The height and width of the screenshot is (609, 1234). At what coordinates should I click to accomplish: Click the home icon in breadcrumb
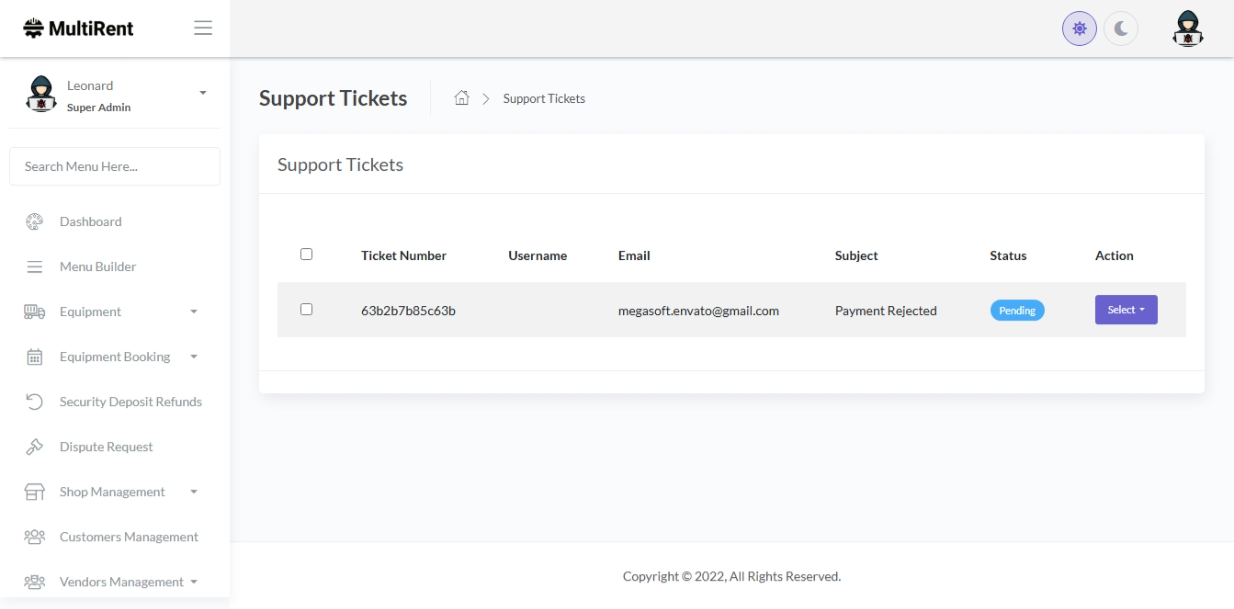pos(462,98)
